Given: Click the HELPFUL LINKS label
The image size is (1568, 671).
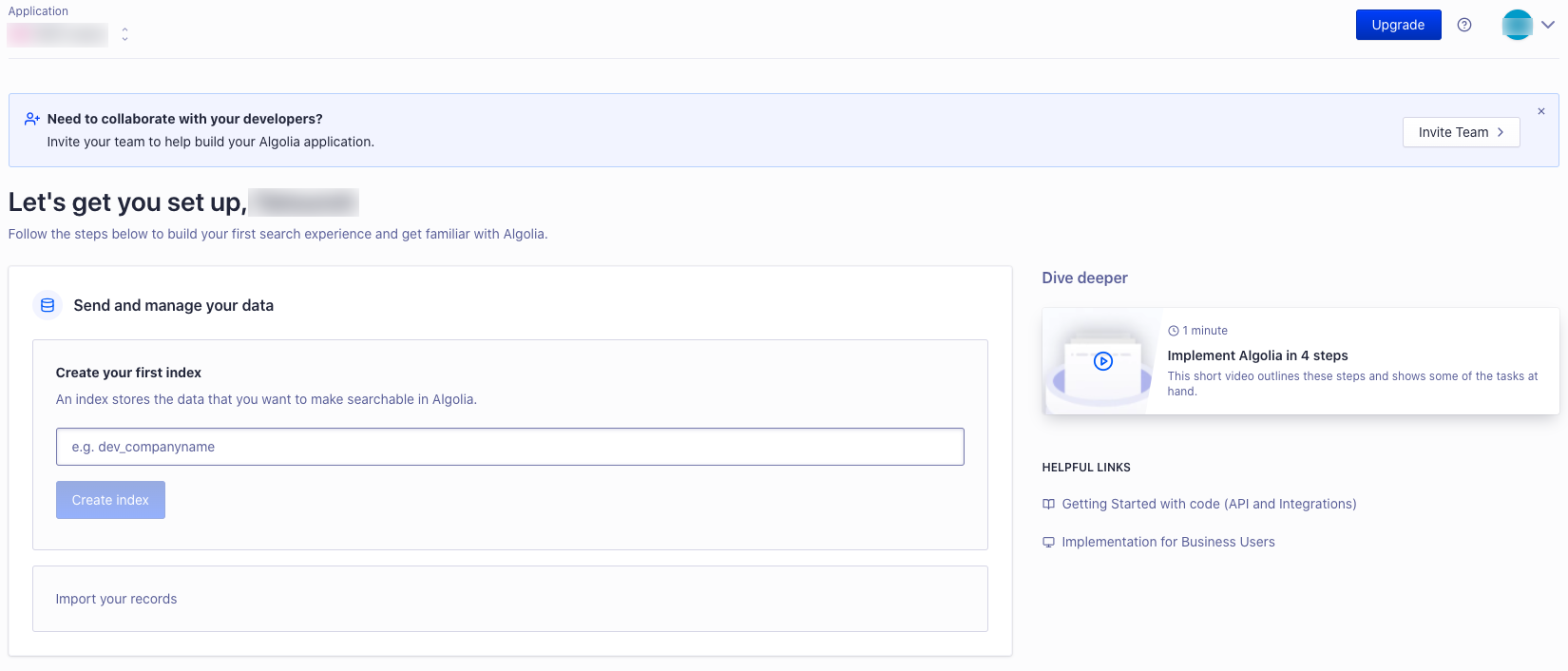Looking at the screenshot, I should 1086,468.
